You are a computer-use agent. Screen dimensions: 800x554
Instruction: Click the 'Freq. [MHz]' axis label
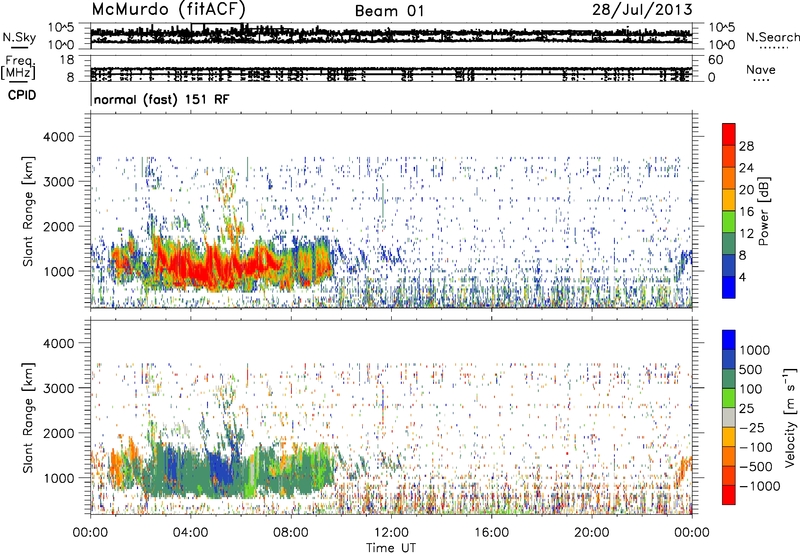[19, 67]
